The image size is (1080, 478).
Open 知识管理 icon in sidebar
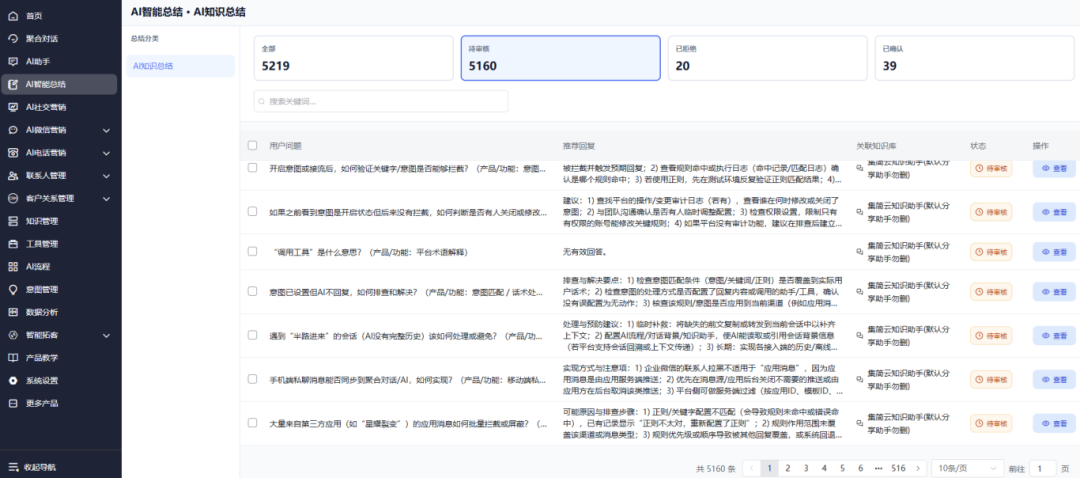[12, 221]
